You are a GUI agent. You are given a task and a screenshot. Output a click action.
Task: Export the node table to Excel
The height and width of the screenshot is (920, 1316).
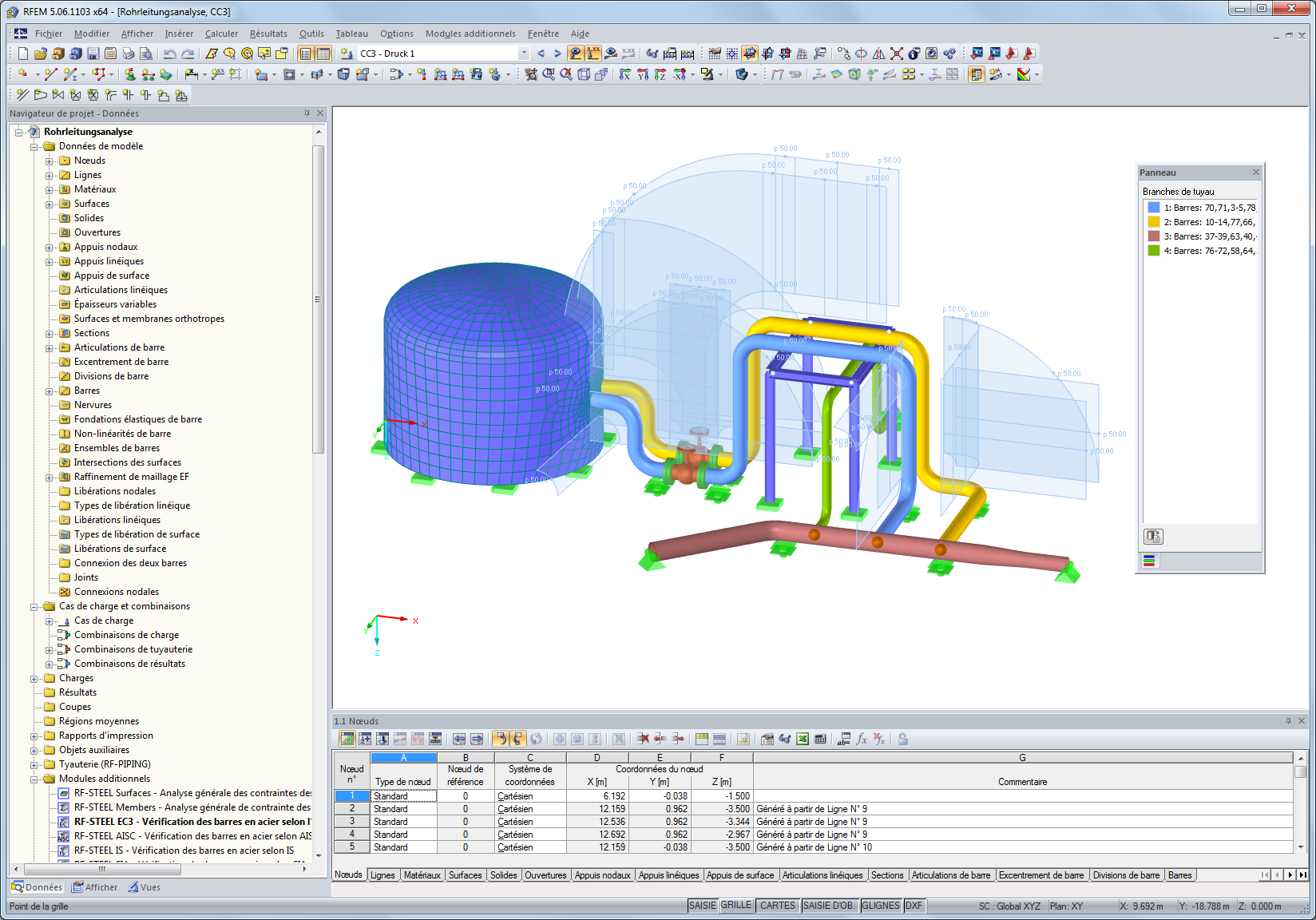(x=803, y=739)
